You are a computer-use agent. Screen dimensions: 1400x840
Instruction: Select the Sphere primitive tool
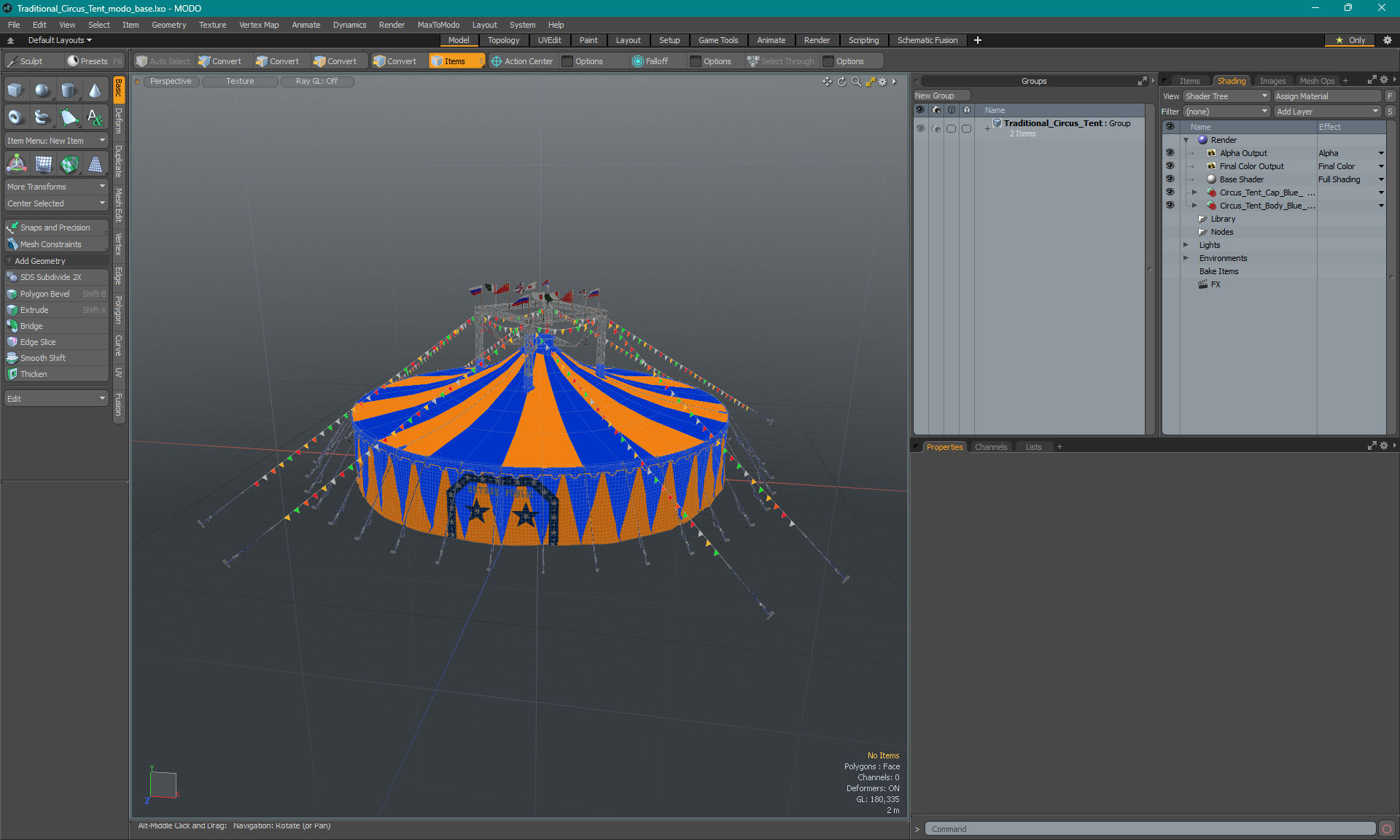click(42, 90)
